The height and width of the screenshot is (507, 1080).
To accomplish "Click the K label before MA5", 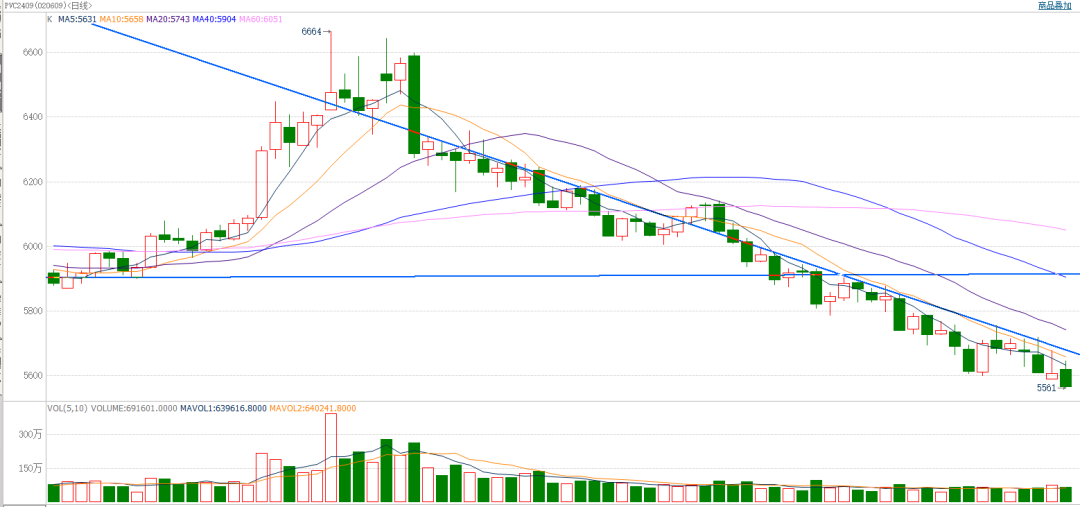I will point(50,20).
